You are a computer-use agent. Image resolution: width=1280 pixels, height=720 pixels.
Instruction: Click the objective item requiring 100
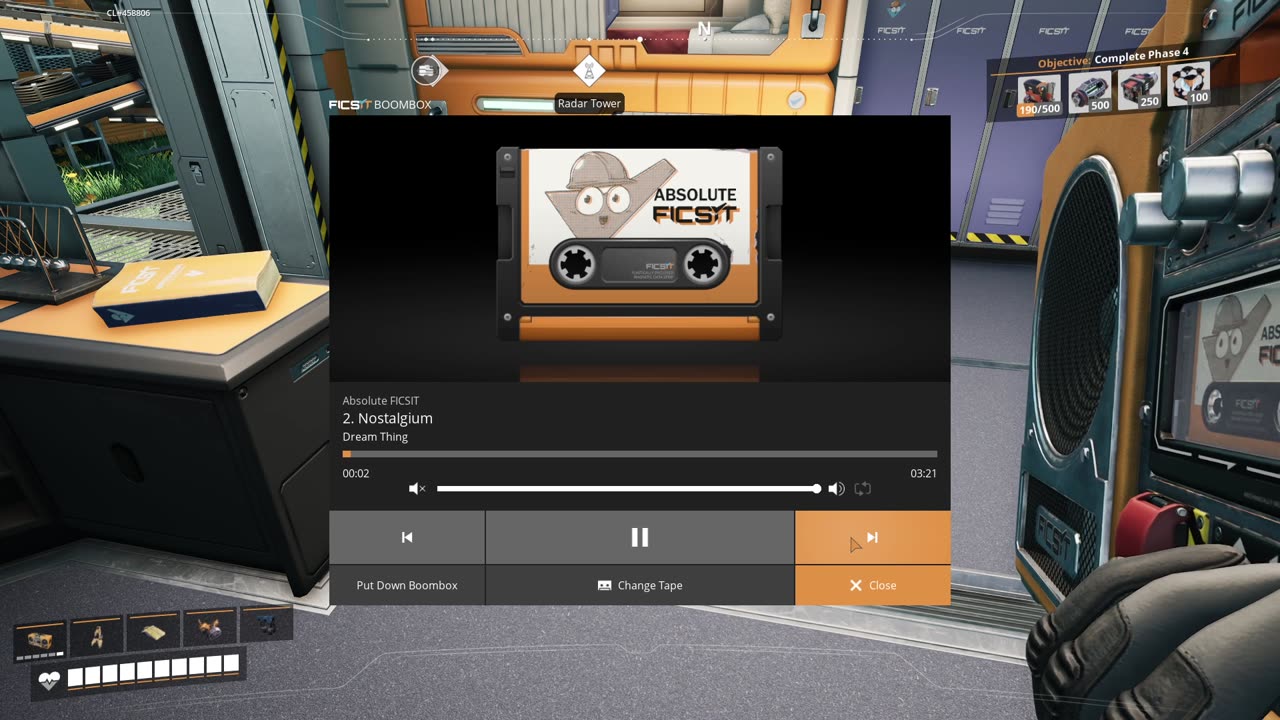1188,82
